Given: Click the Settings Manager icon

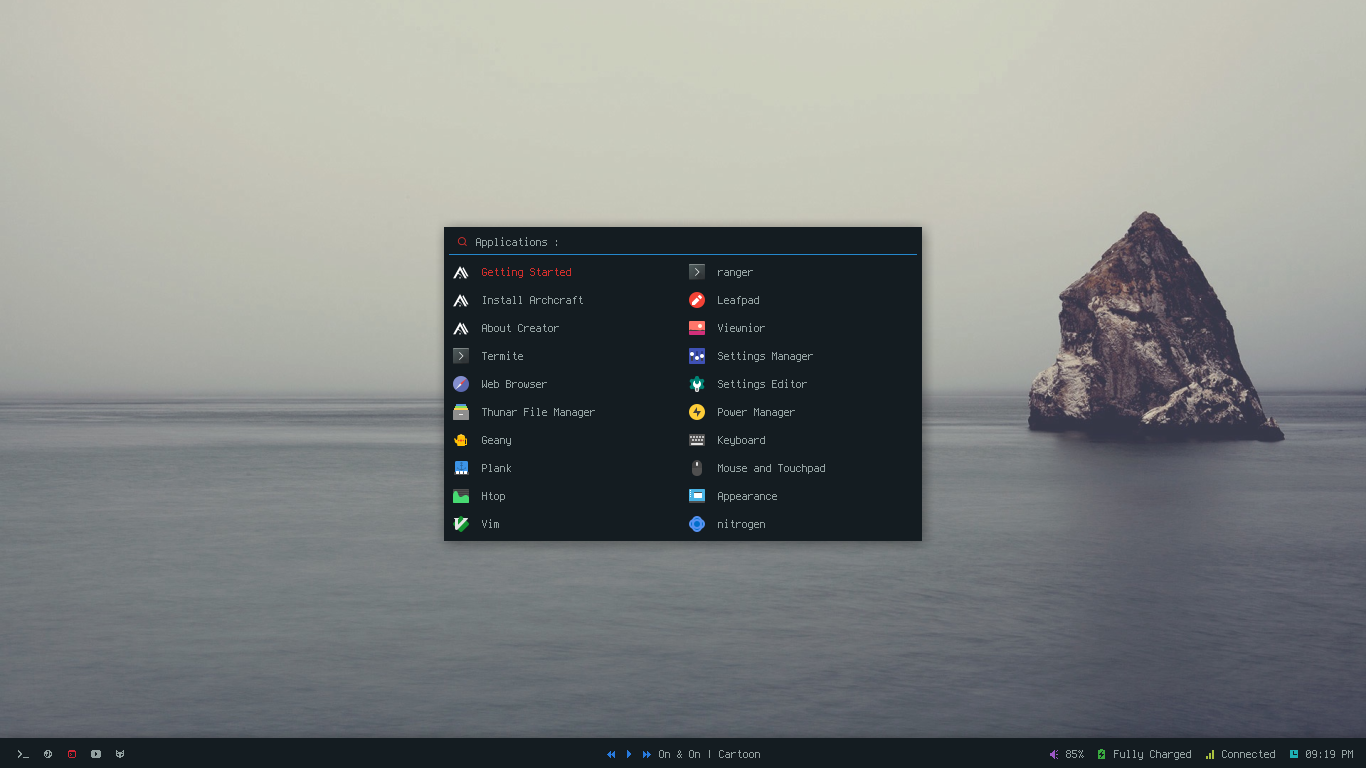Looking at the screenshot, I should point(697,356).
